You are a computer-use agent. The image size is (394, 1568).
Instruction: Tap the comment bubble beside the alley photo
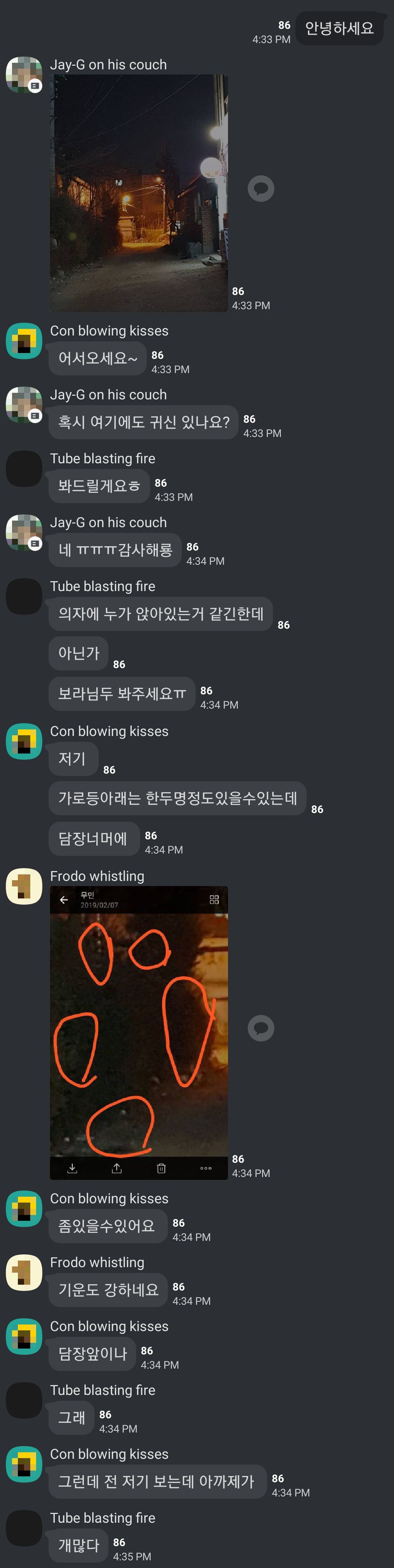(261, 189)
